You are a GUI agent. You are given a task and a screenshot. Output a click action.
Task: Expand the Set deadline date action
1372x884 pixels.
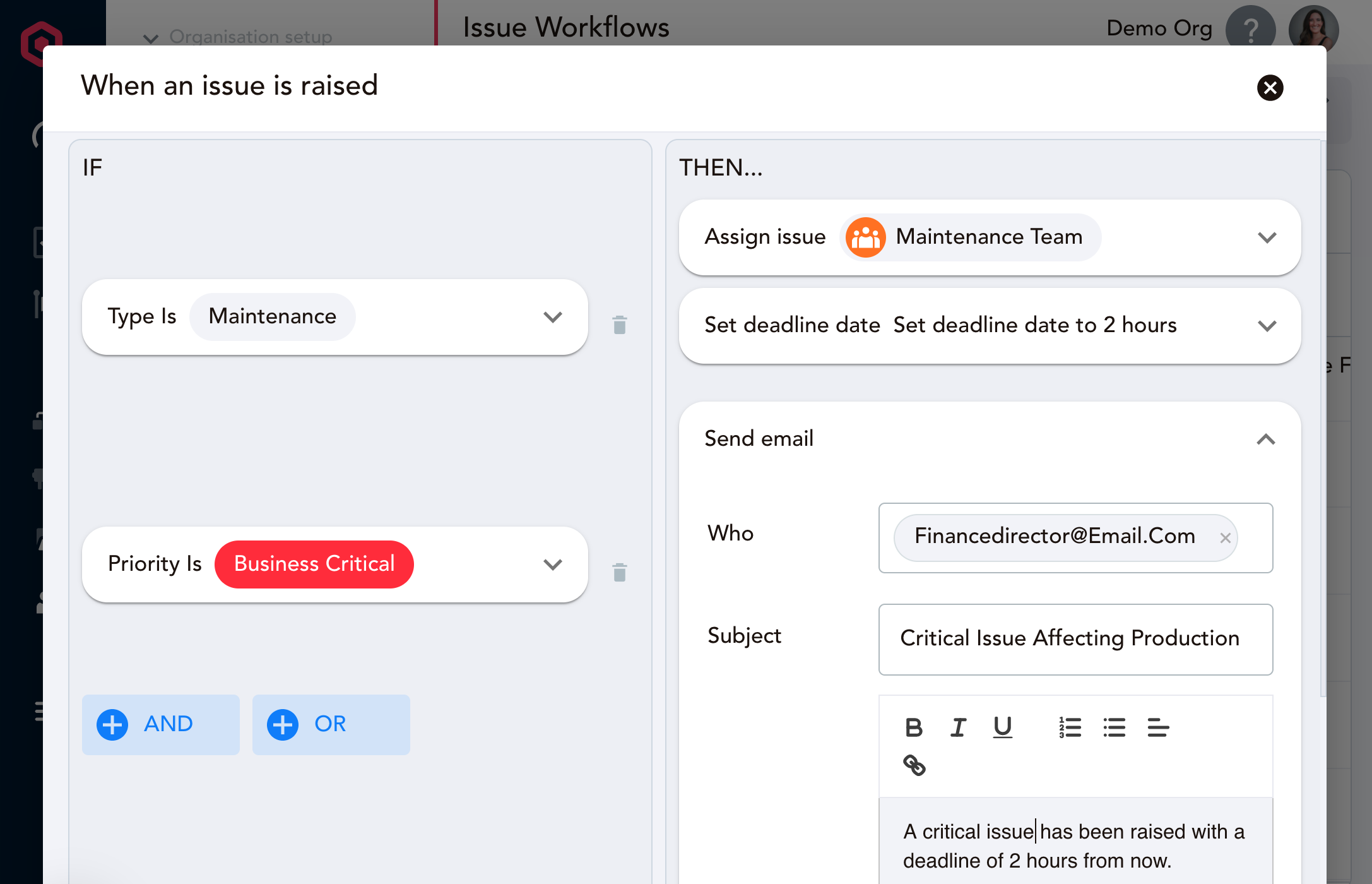[1267, 326]
